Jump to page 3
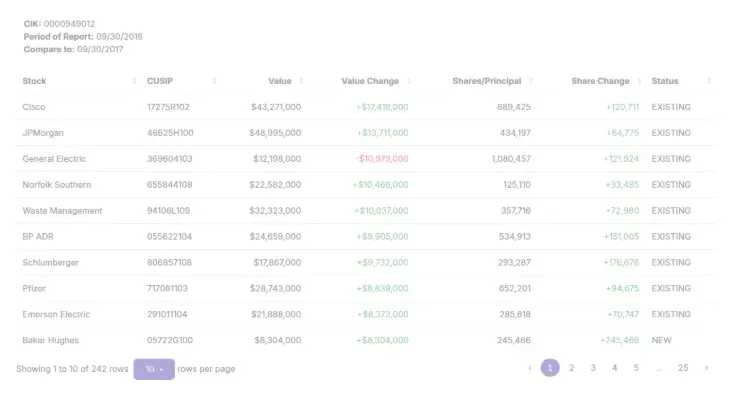This screenshot has height=394, width=733. (x=593, y=368)
